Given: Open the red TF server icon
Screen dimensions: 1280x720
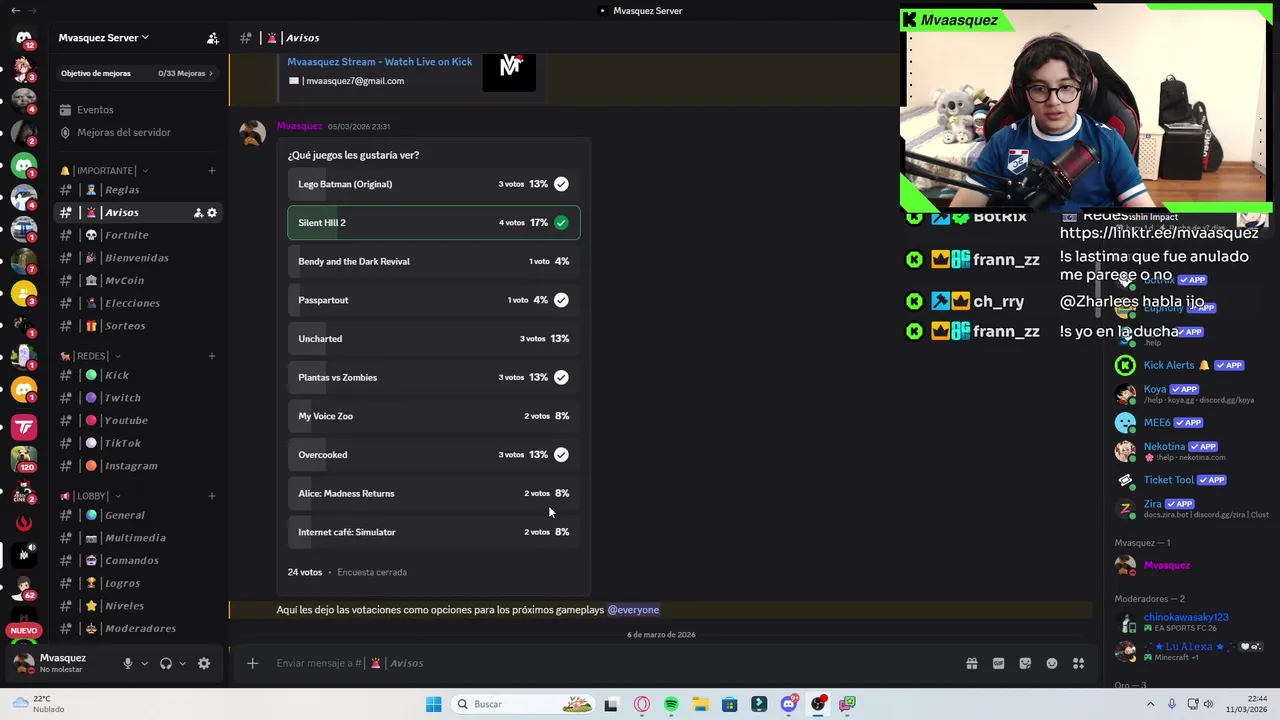Looking at the screenshot, I should tap(24, 427).
